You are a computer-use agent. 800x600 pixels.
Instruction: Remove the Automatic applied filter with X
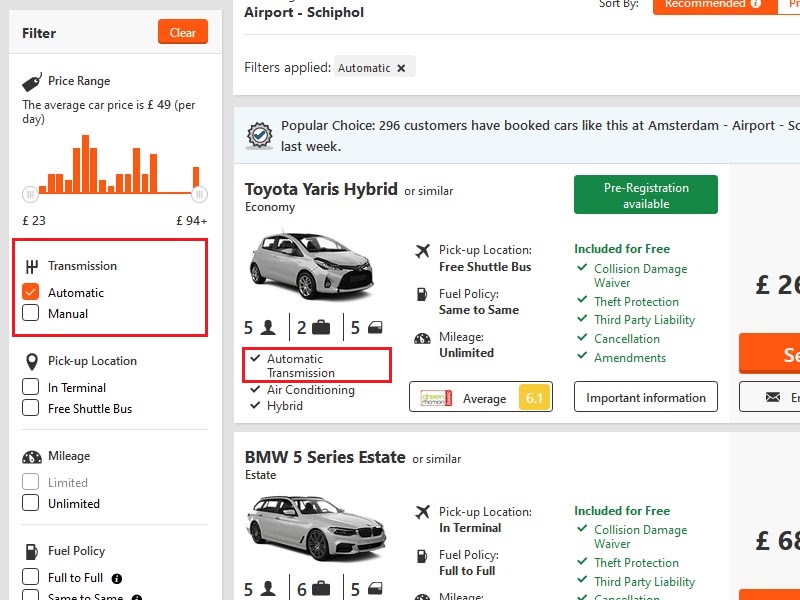[402, 68]
